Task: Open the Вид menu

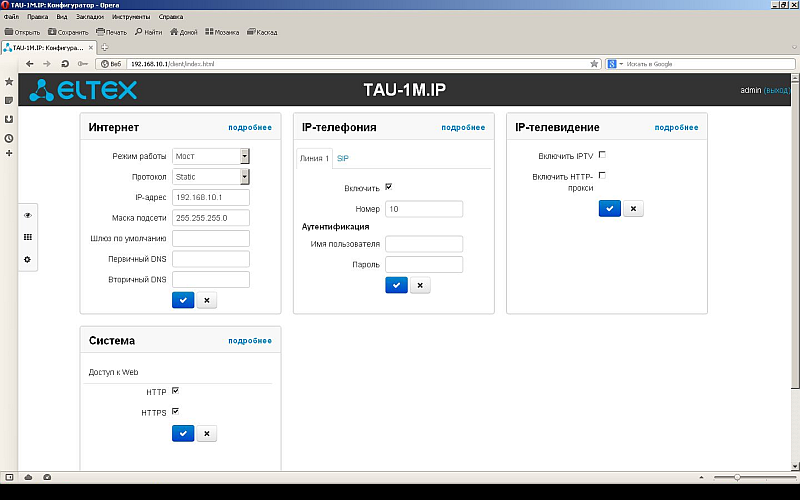Action: tap(62, 17)
